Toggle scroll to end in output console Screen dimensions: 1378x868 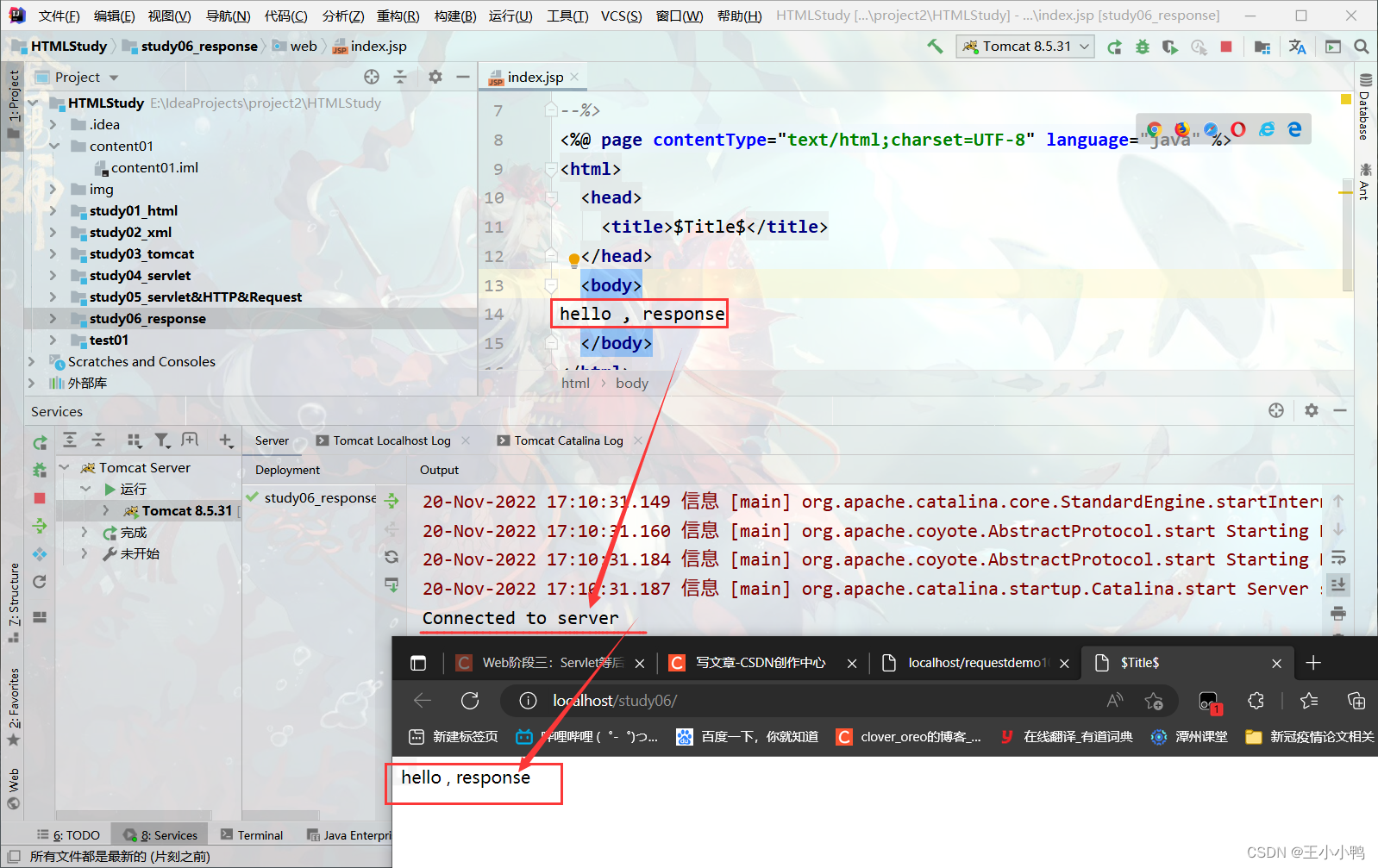pos(1338,585)
